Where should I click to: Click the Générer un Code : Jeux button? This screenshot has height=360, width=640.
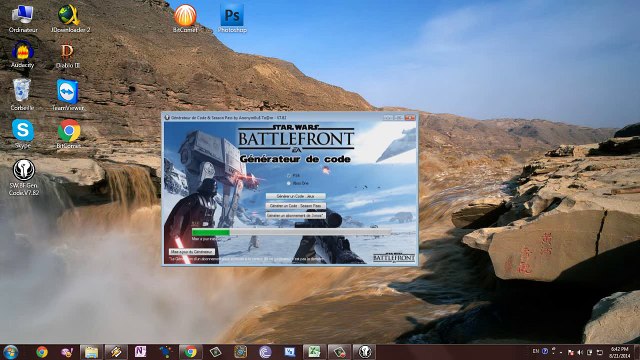tap(296, 196)
